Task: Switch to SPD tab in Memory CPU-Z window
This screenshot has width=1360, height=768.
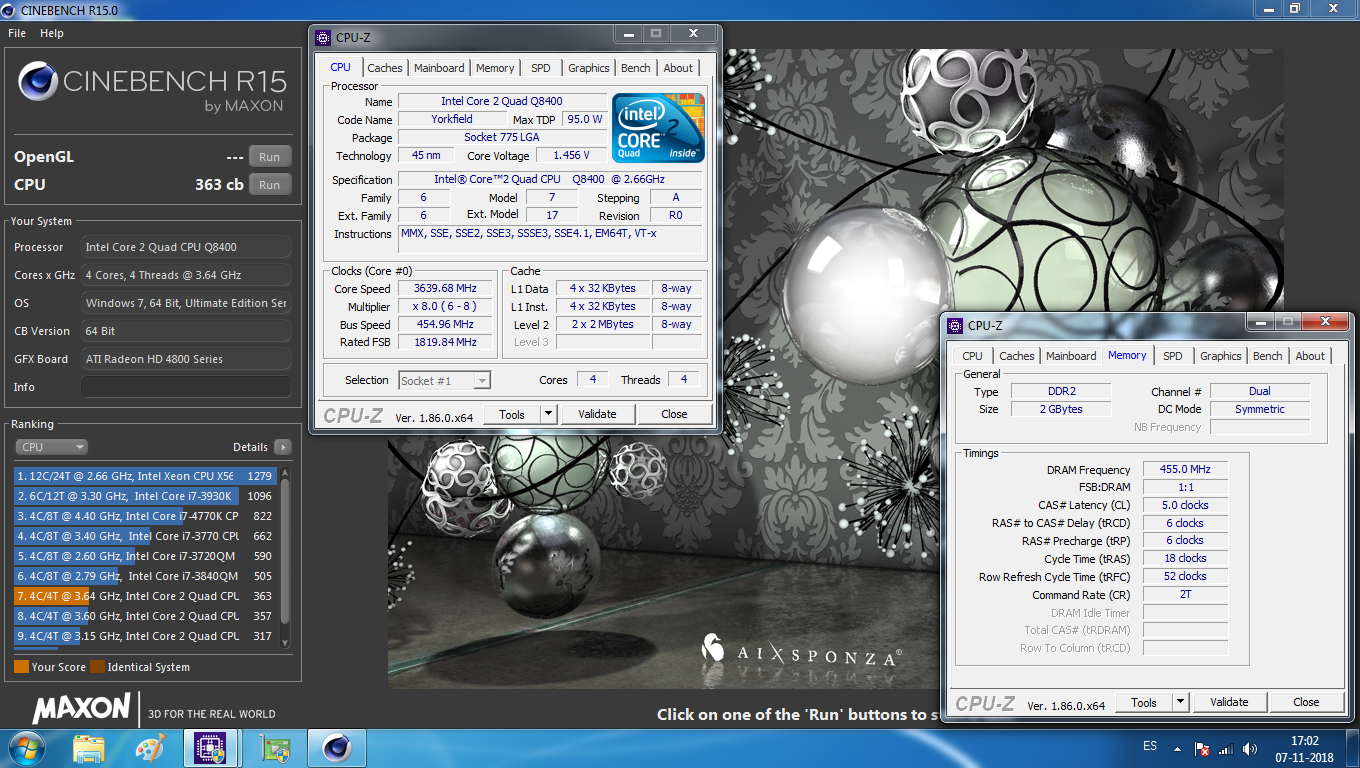Action: coord(1173,356)
